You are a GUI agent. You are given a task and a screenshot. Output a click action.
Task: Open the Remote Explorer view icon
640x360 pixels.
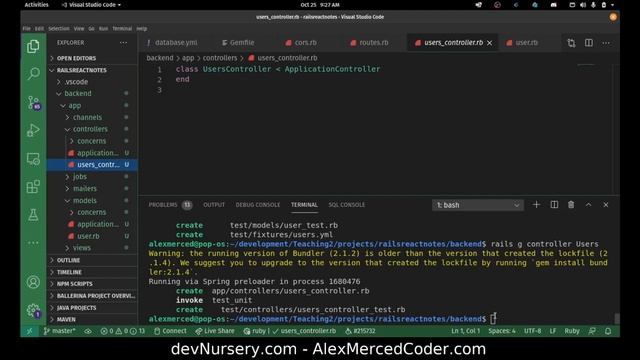pos(33,159)
